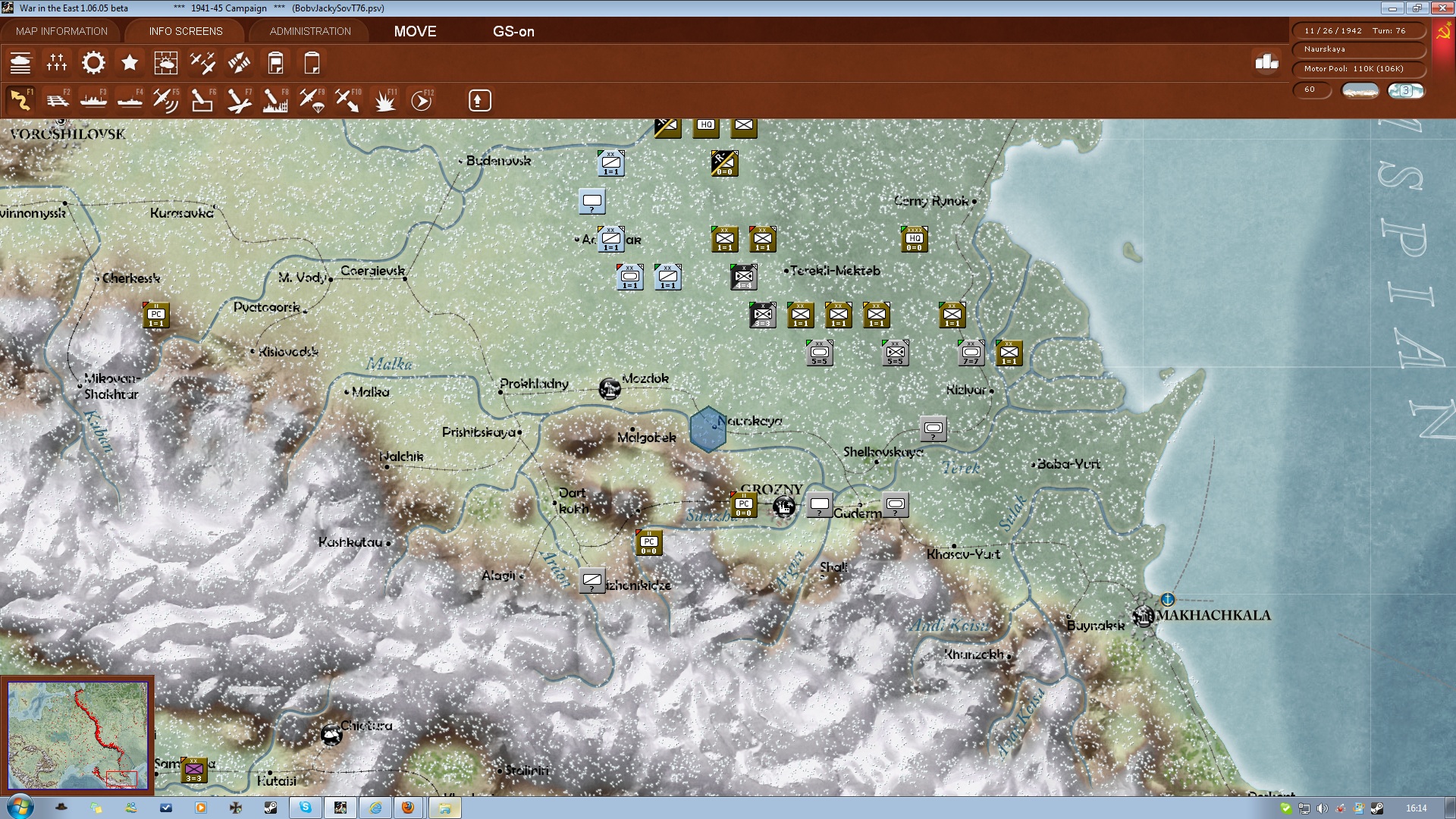Open the victory star icon screen
This screenshot has height=819, width=1456.
(130, 63)
